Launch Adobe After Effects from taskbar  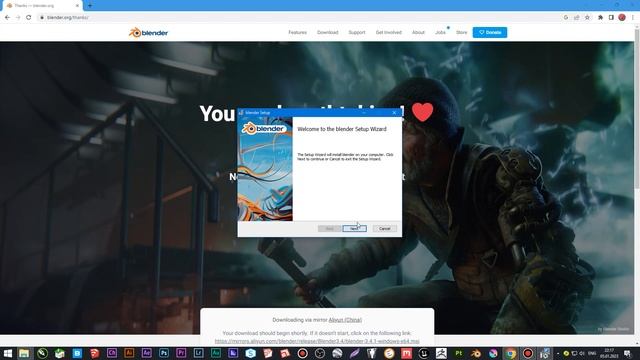147,353
